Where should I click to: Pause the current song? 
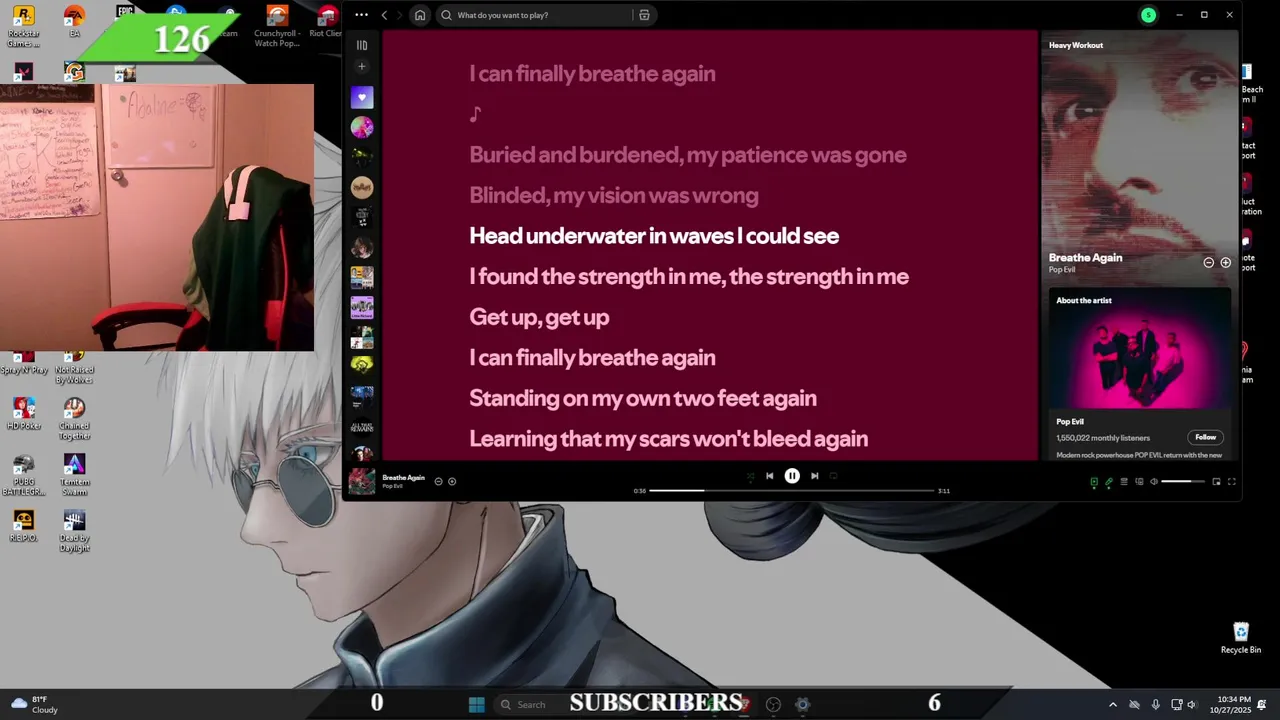point(792,476)
